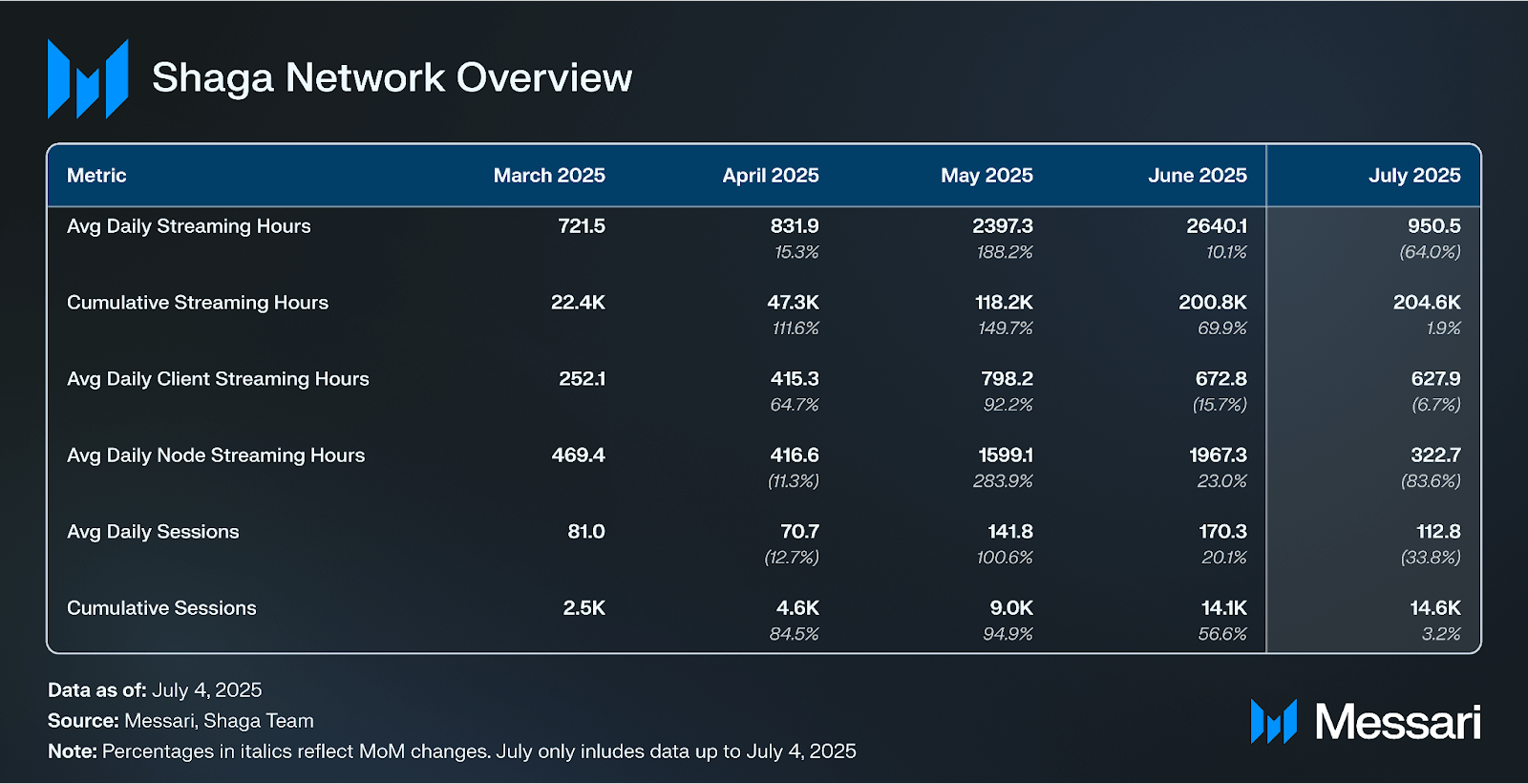1528x784 pixels.
Task: Click the cumulative sessions value 14.1K
Action: pos(1224,608)
